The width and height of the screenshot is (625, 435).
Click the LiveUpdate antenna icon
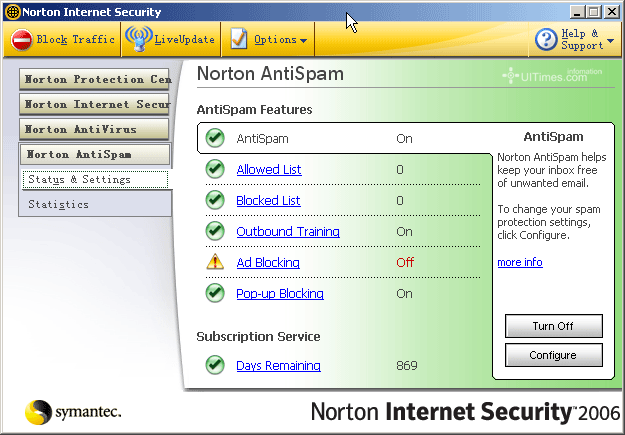click(138, 39)
